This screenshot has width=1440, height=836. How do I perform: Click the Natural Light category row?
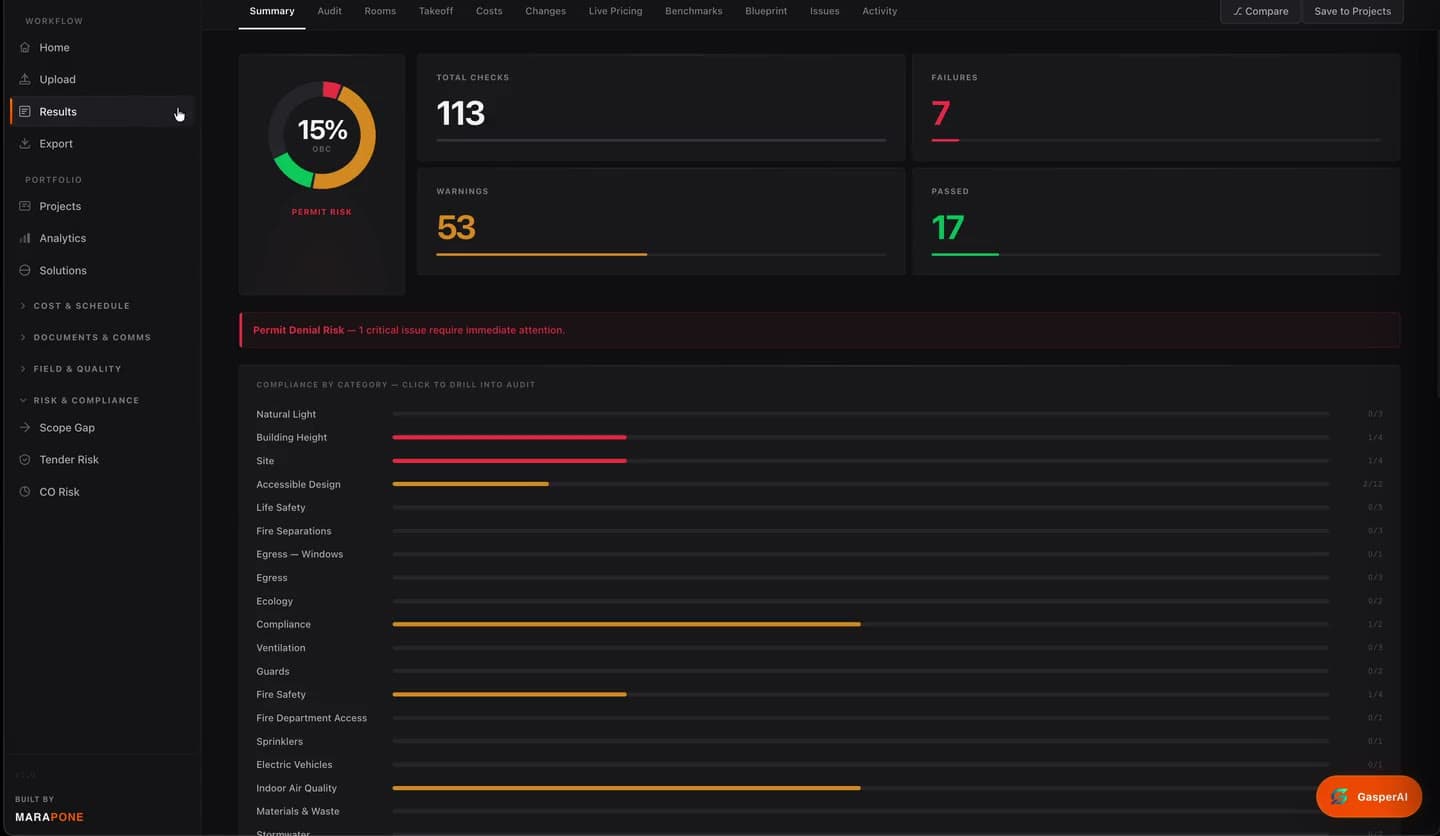pos(819,414)
